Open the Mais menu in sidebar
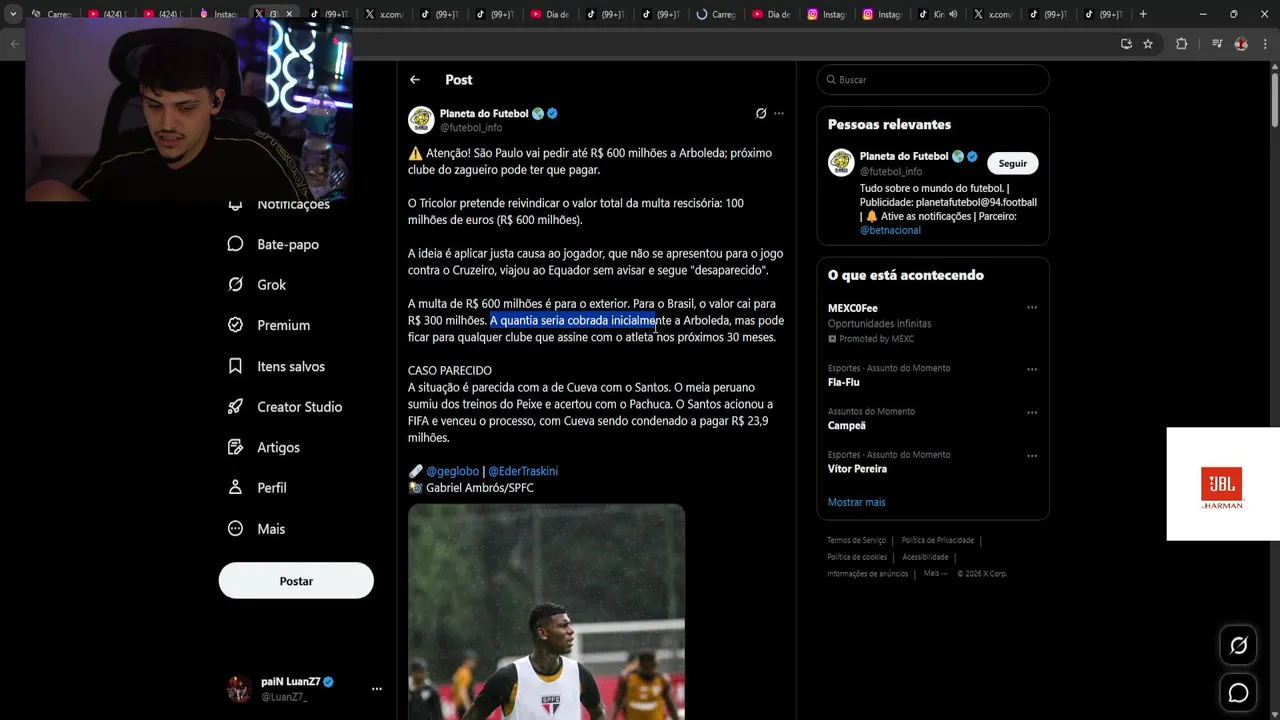Viewport: 1280px width, 720px height. [256, 529]
